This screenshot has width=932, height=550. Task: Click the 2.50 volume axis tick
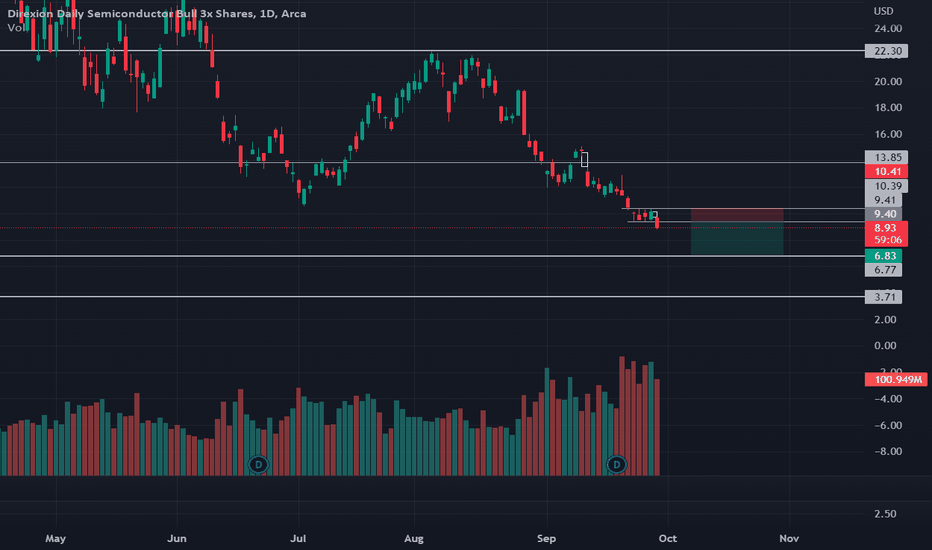(x=886, y=514)
